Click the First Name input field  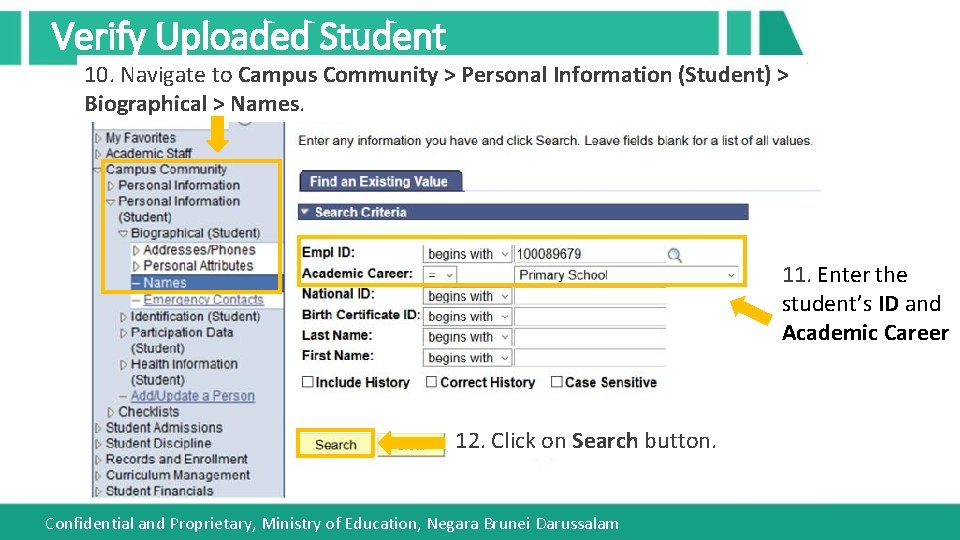tap(590, 358)
